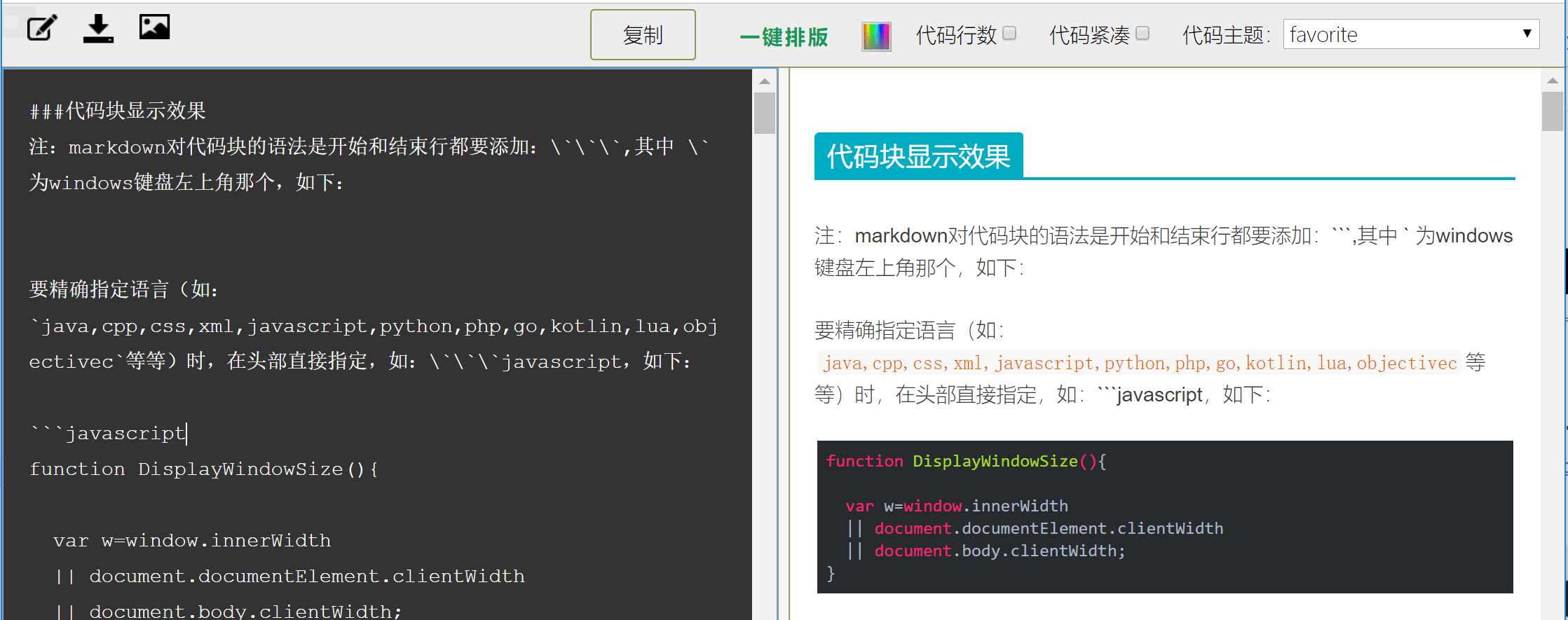1568x620 pixels.
Task: Click the download icon in toolbar
Action: 98,28
